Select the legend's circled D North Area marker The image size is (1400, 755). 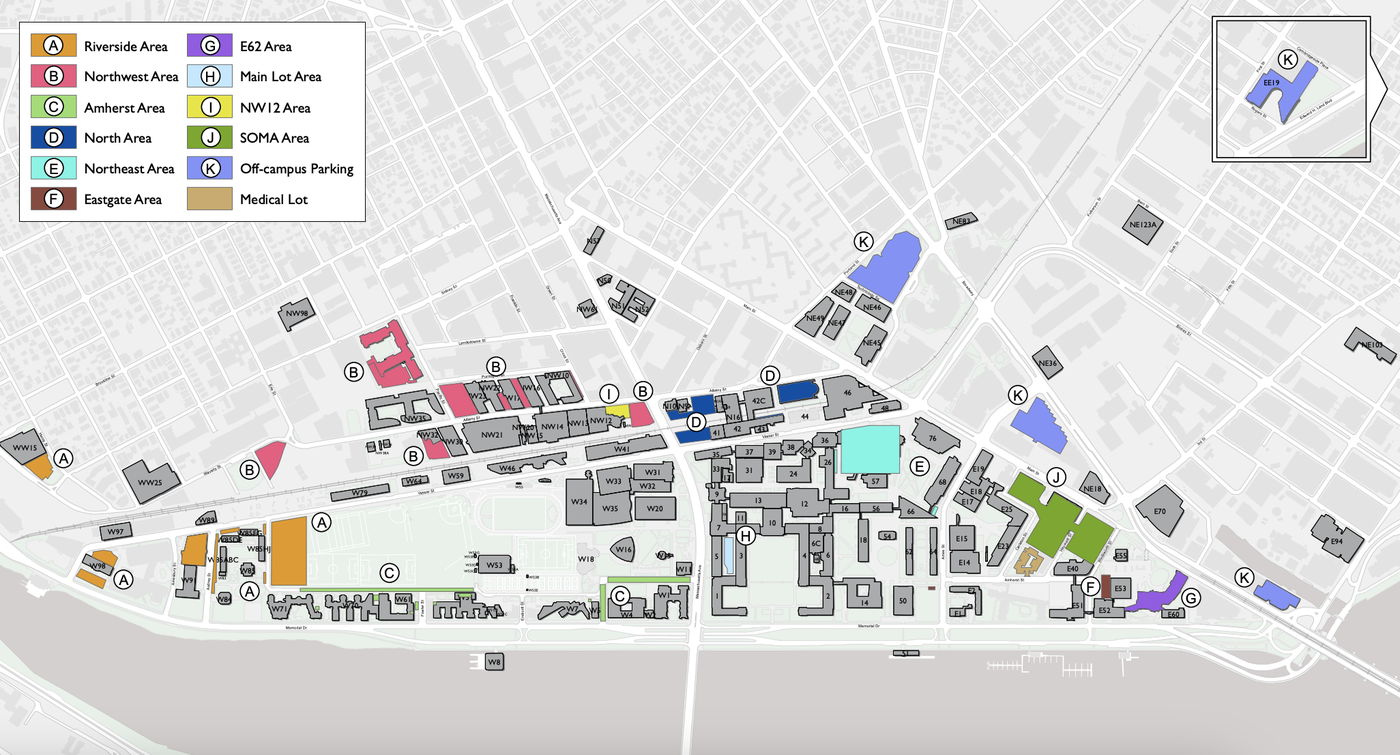[x=55, y=138]
